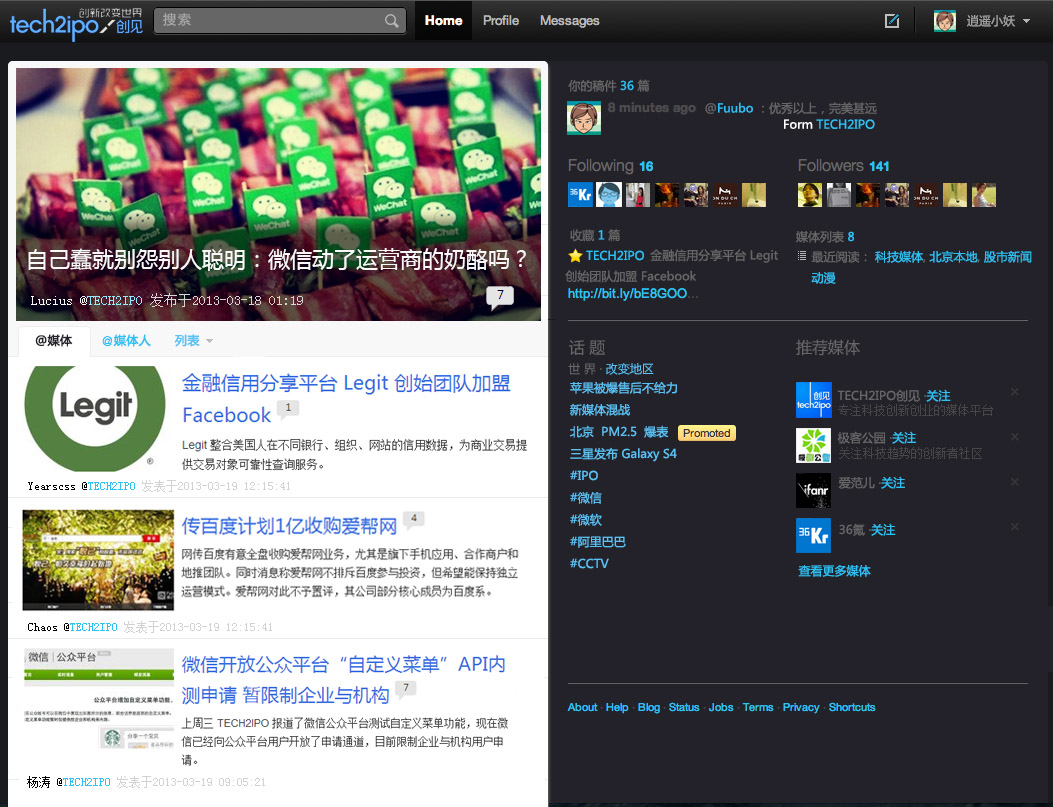Click 7 comments bubble on 微信公众平台 article
The width and height of the screenshot is (1053, 807).
pos(406,688)
